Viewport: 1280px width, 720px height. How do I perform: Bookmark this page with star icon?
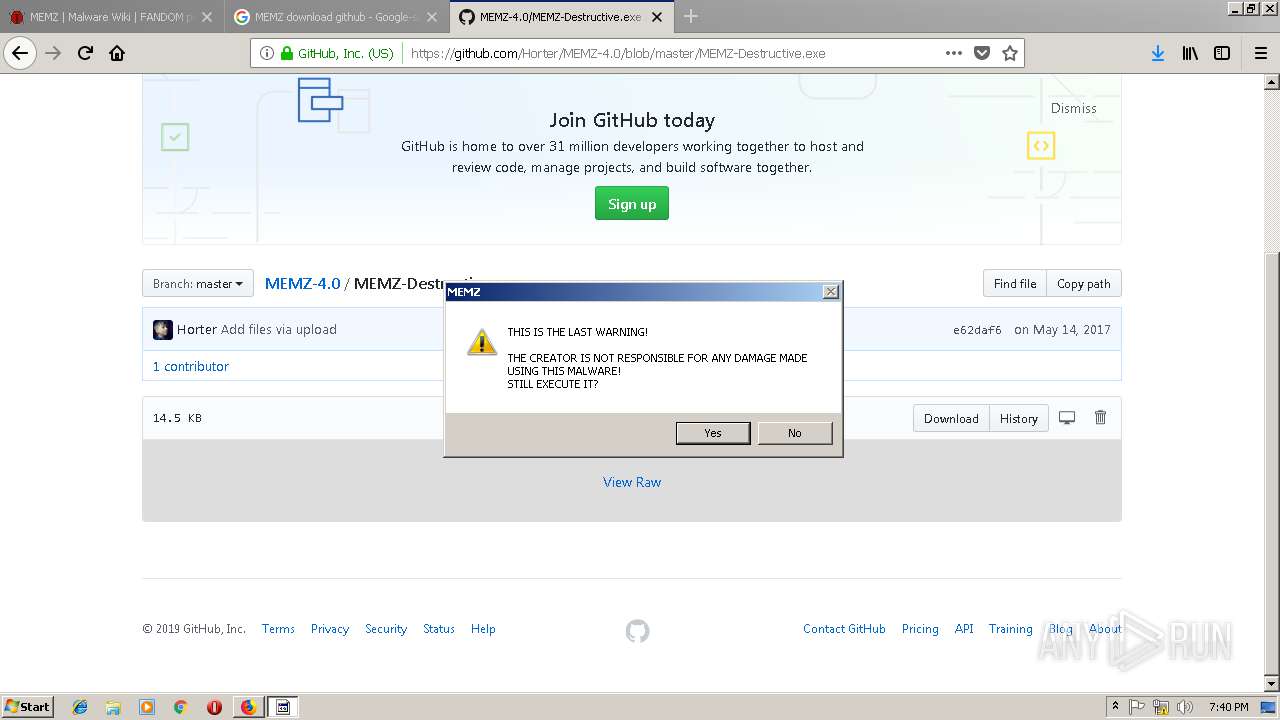pos(1010,53)
